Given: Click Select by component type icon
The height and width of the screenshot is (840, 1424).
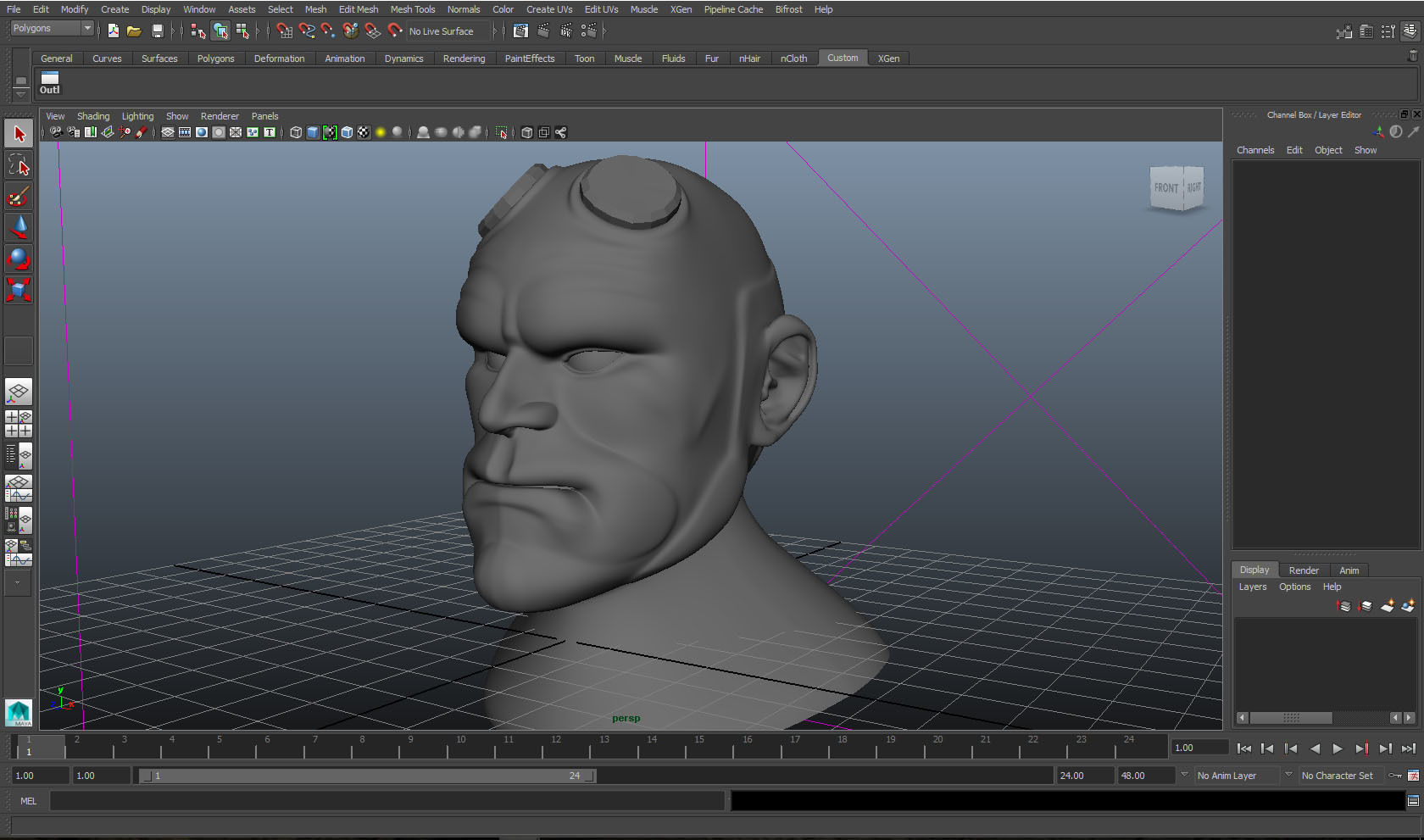Looking at the screenshot, I should (x=243, y=31).
